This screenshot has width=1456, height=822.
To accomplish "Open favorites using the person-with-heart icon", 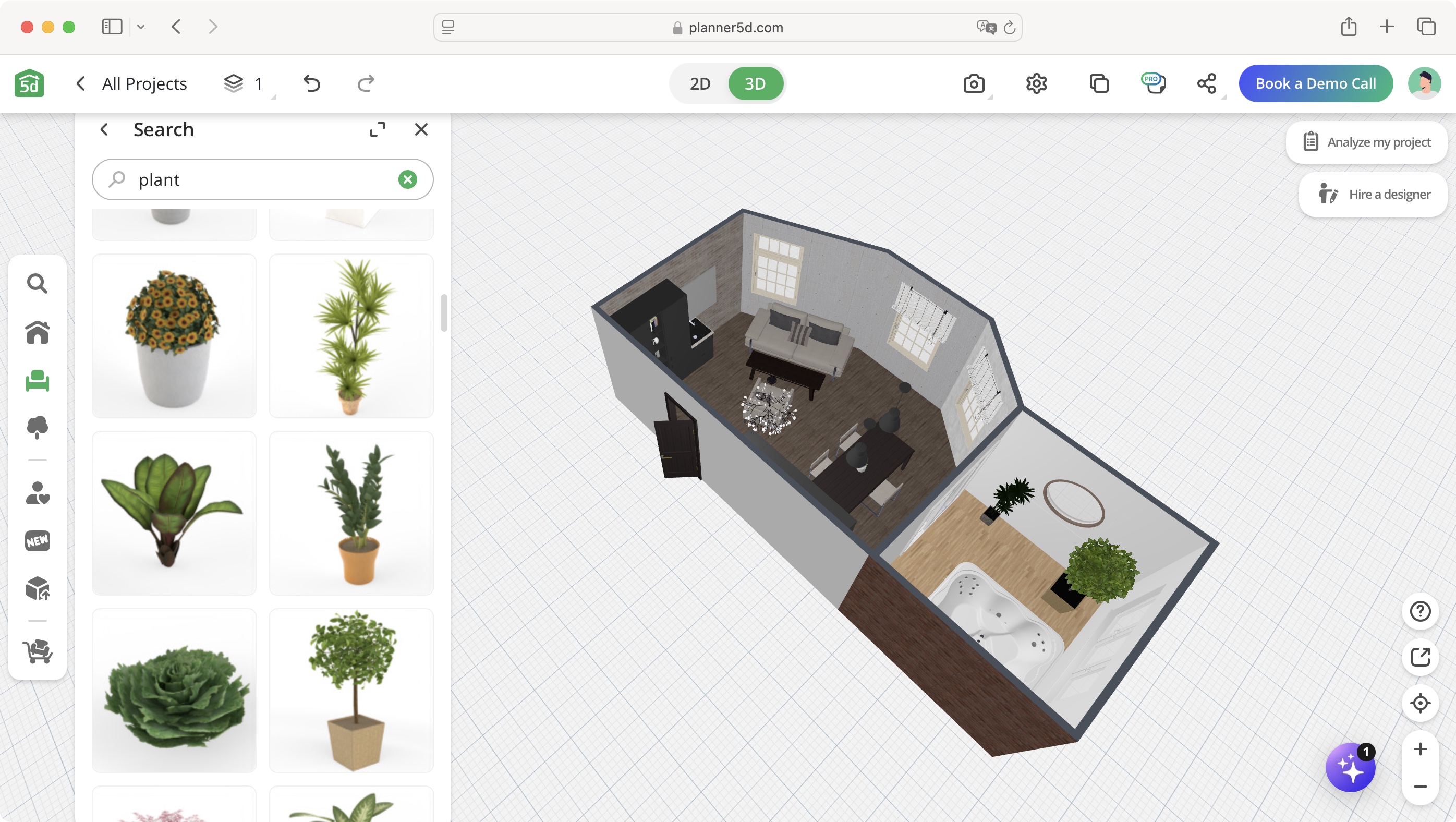I will click(37, 493).
